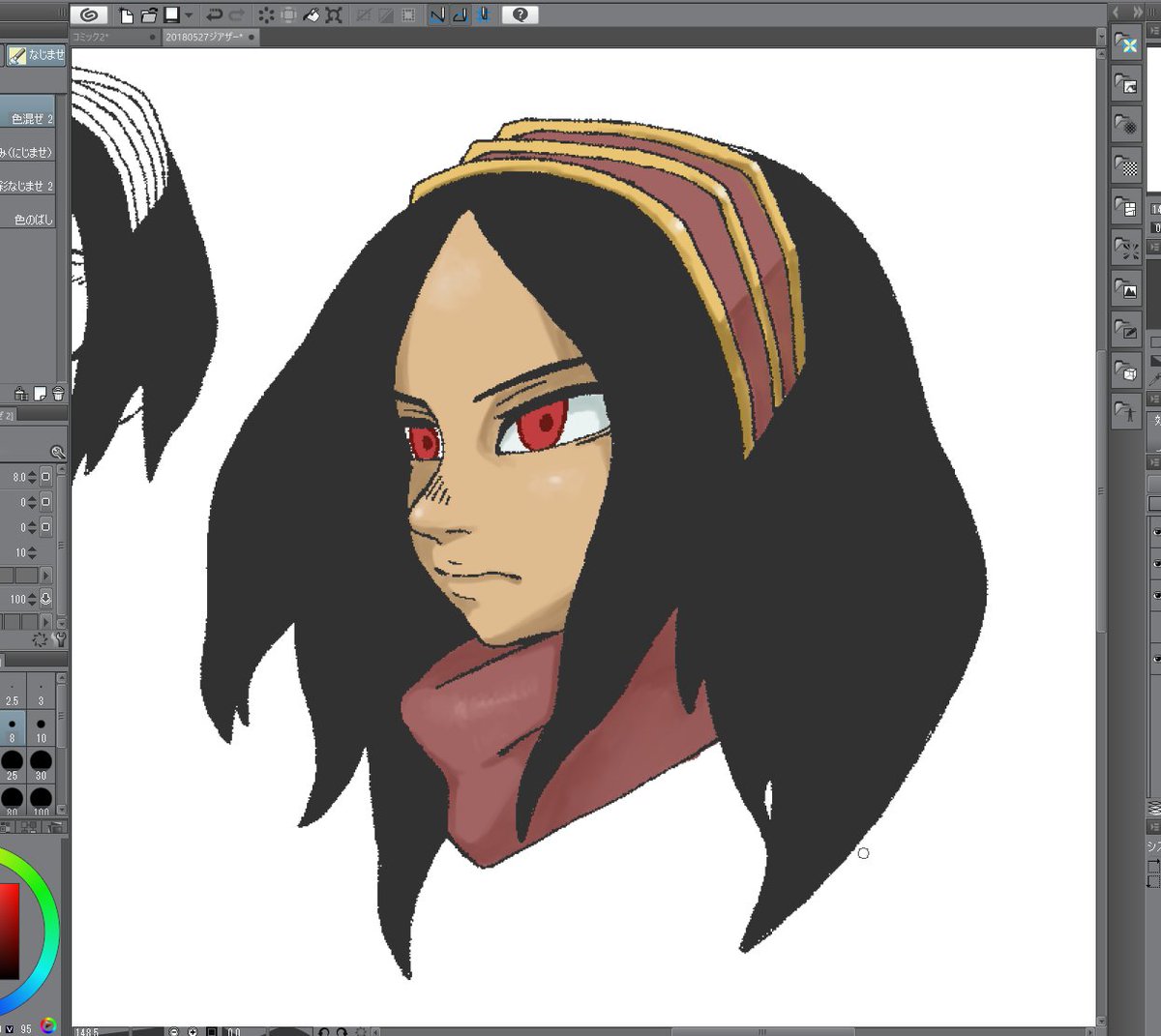Click the Redo arrow icon
Screen dimensions: 1161x1036
coord(236,15)
